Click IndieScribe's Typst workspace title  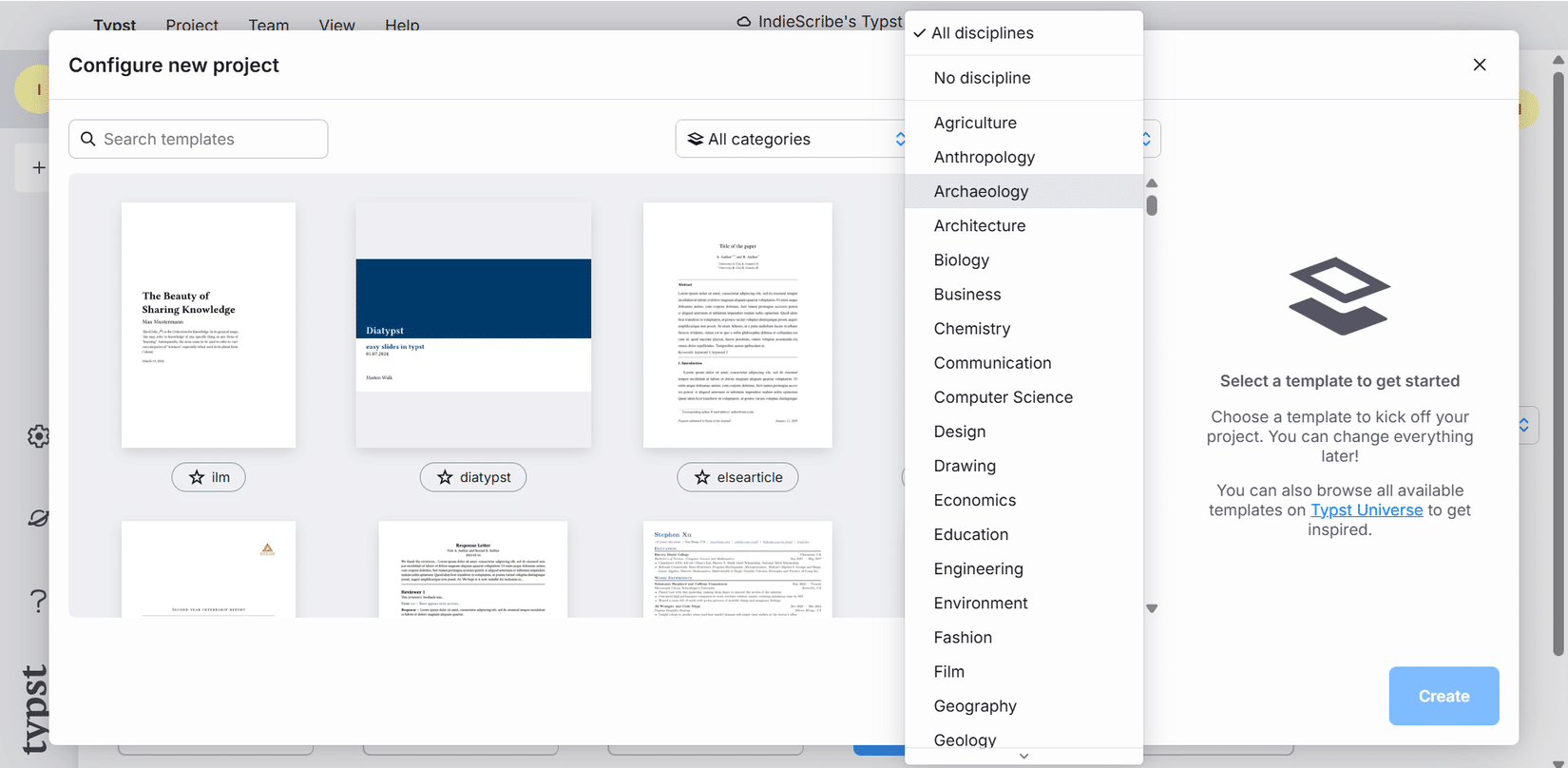click(830, 22)
